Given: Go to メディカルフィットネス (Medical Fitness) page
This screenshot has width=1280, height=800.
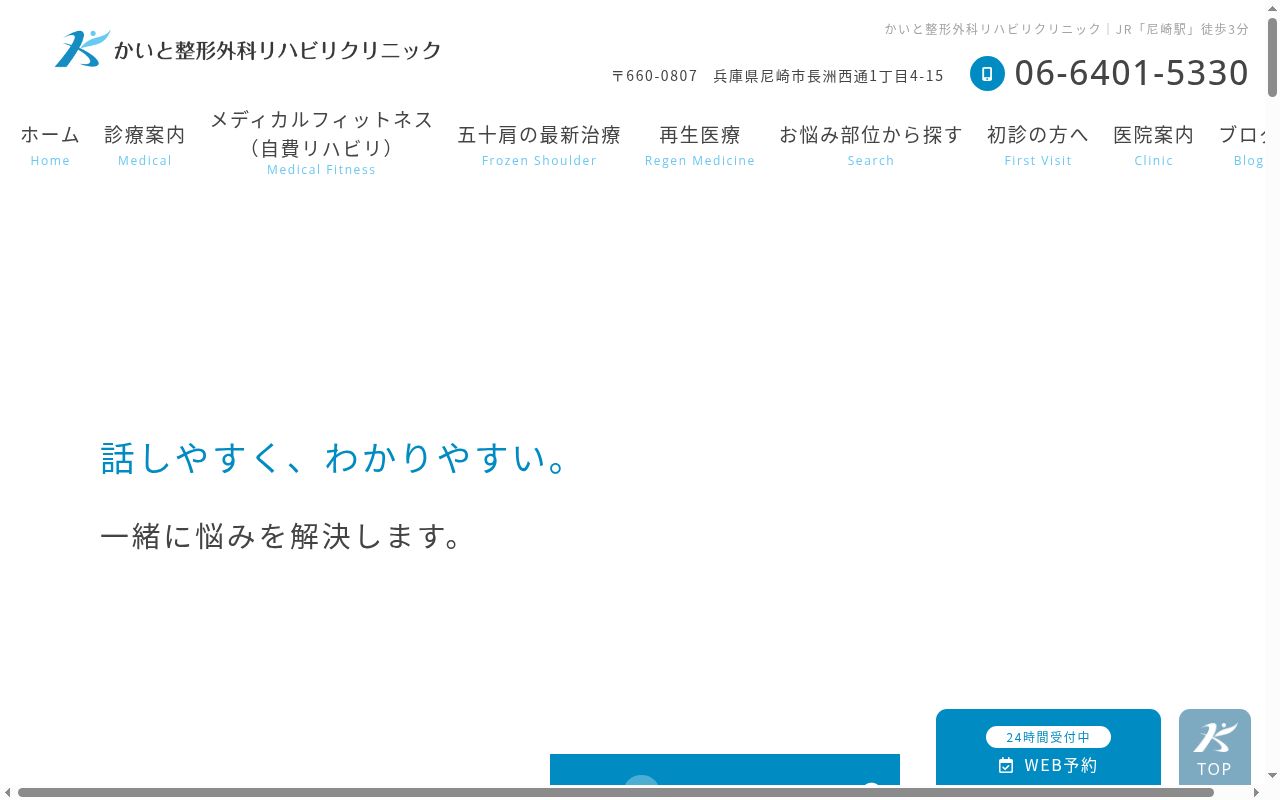Looking at the screenshot, I should tap(322, 142).
